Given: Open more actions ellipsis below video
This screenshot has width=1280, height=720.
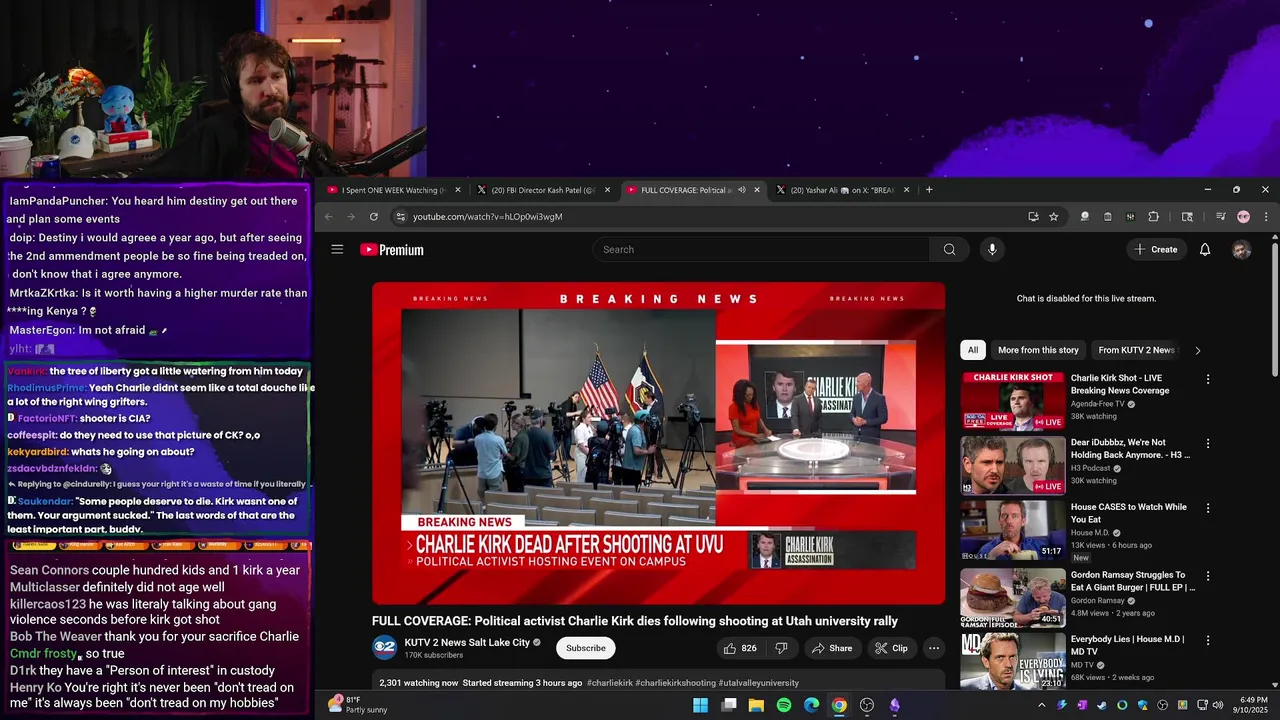Looking at the screenshot, I should [x=934, y=648].
